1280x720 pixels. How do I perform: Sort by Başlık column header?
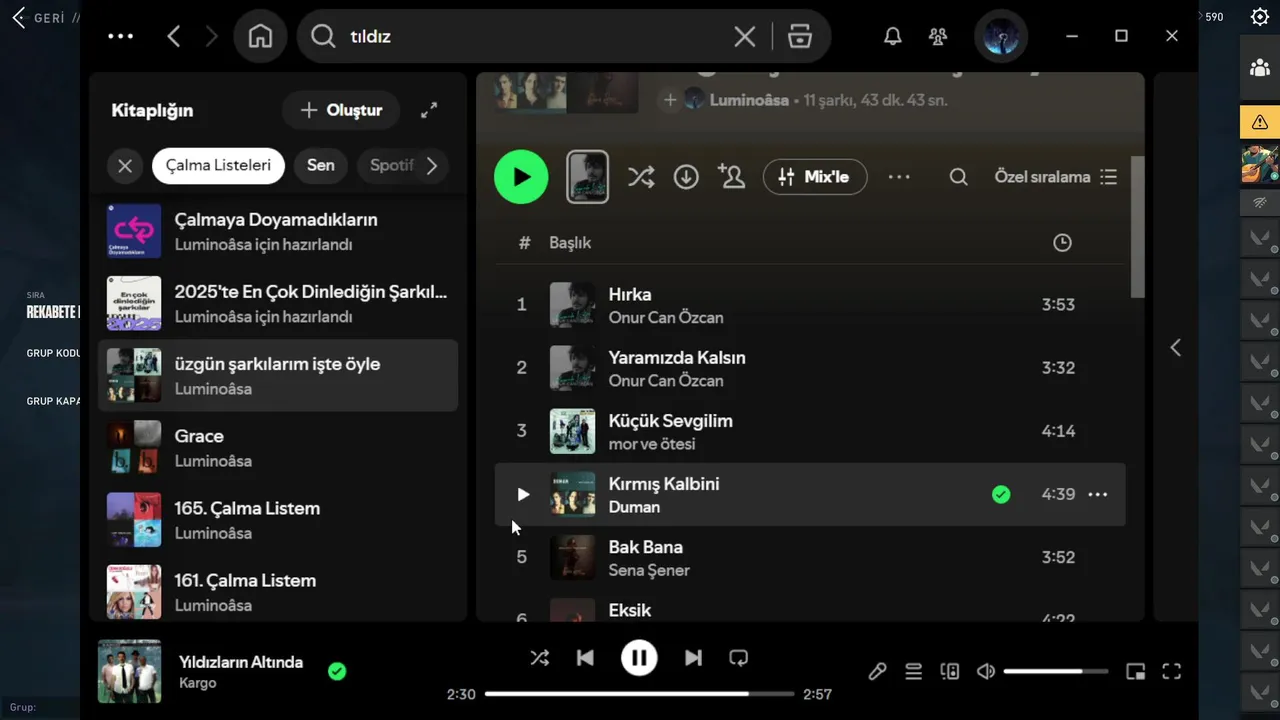coord(570,243)
